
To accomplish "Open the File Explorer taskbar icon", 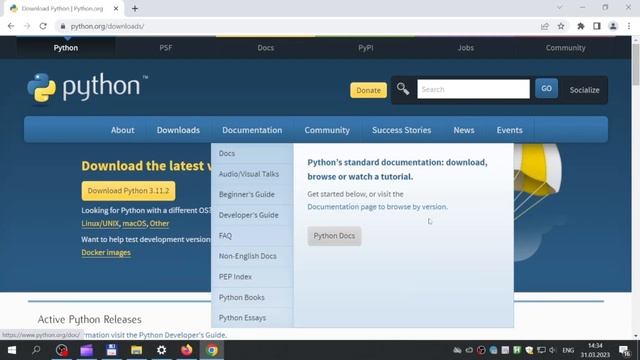I will tap(136, 350).
